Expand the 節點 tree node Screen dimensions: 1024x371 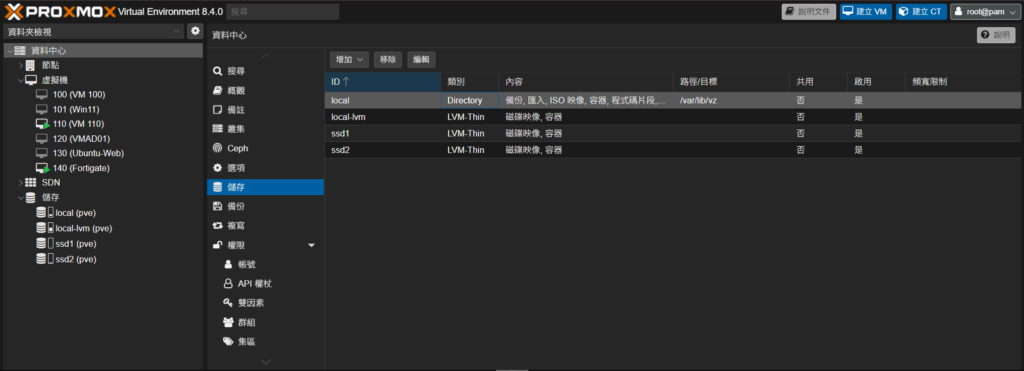pyautogui.click(x=20, y=65)
